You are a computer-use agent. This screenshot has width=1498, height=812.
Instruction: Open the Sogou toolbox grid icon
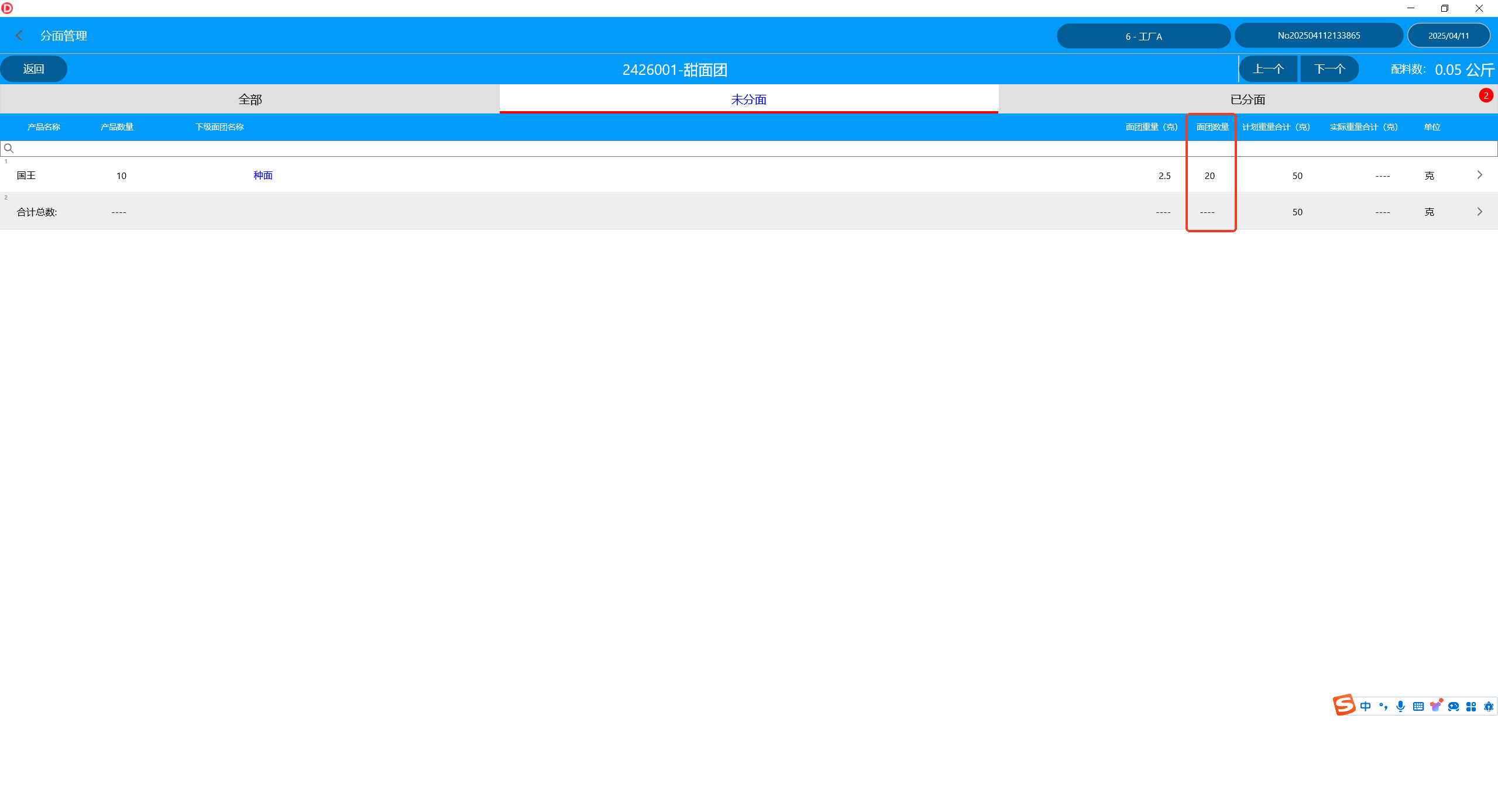(1471, 707)
